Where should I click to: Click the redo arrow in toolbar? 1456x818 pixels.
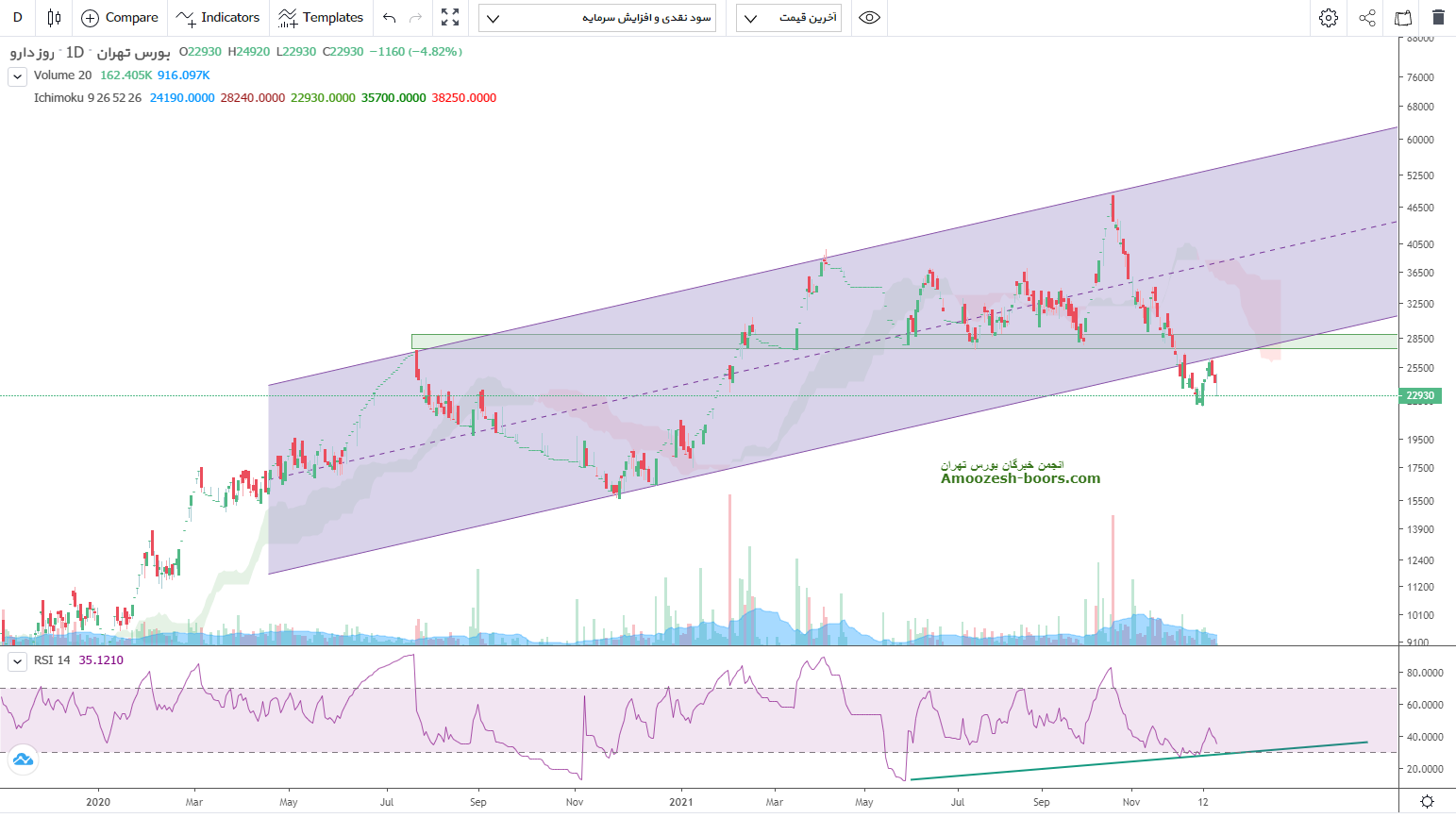tap(415, 18)
